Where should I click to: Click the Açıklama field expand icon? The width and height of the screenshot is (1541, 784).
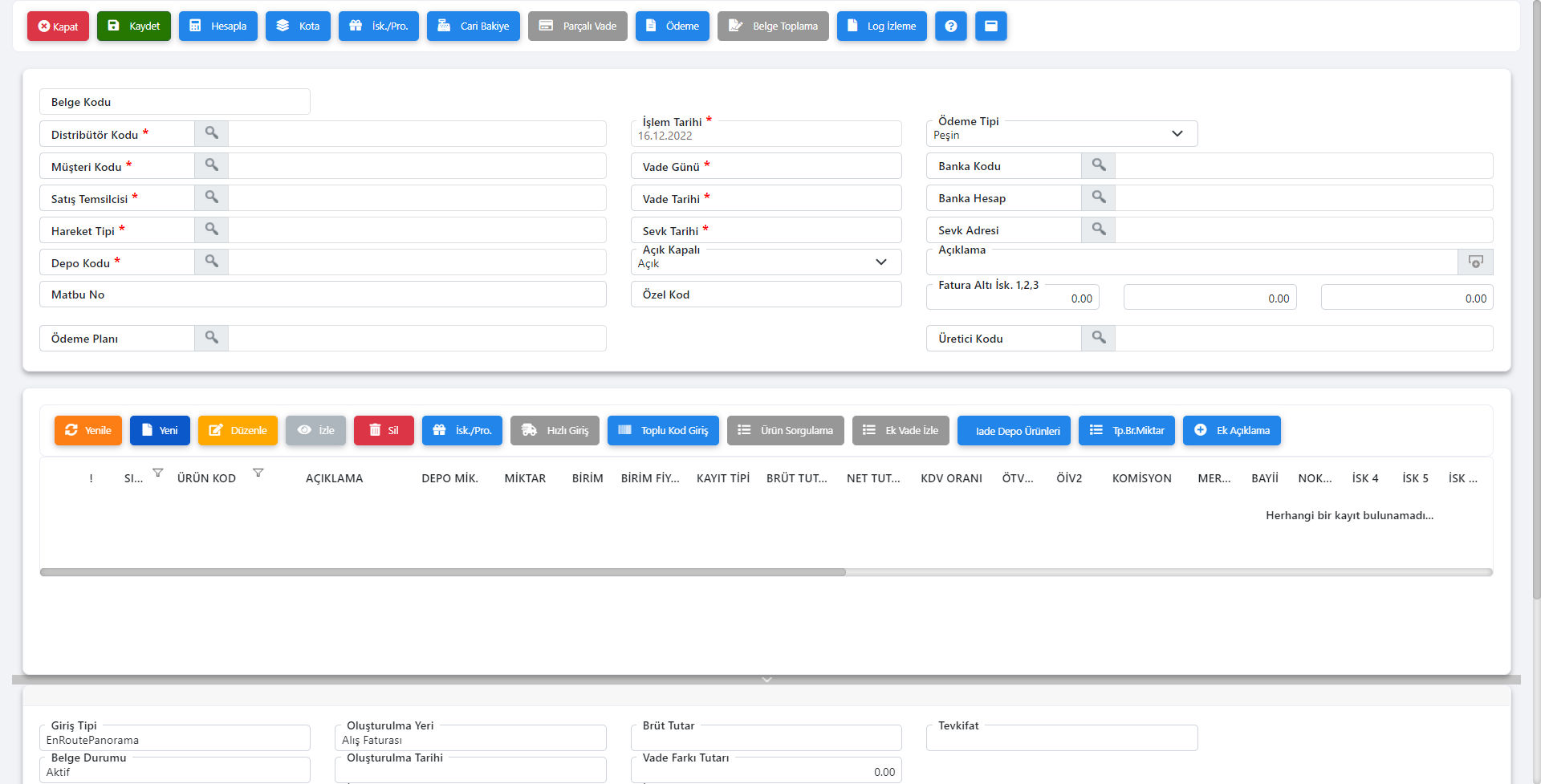(x=1475, y=262)
